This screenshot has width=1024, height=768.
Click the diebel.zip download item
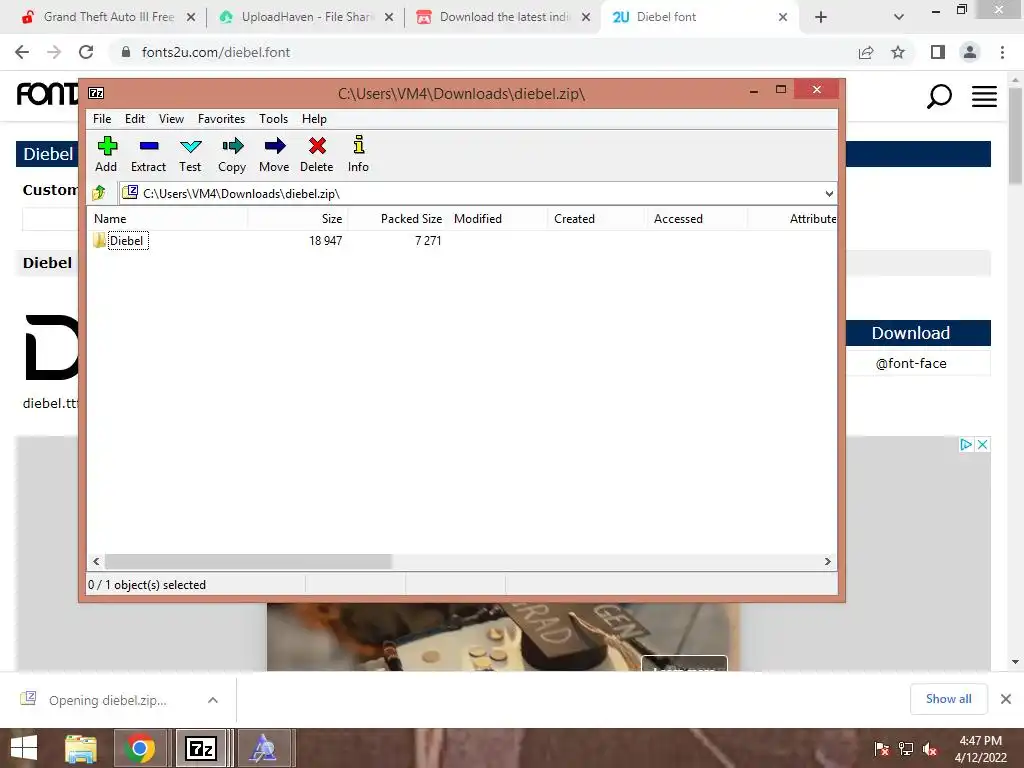(x=108, y=700)
